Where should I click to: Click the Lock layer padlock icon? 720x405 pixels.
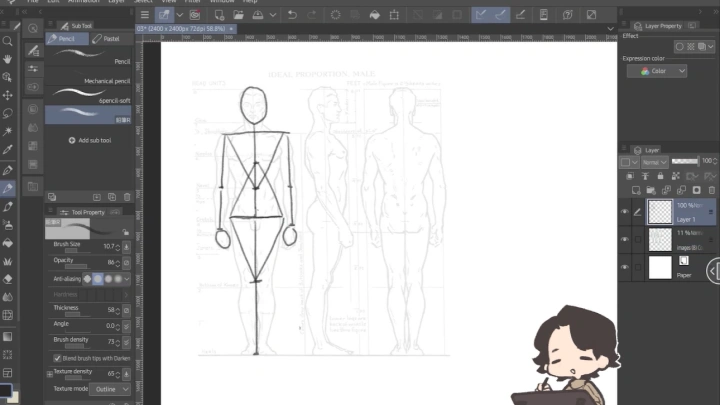click(660, 176)
